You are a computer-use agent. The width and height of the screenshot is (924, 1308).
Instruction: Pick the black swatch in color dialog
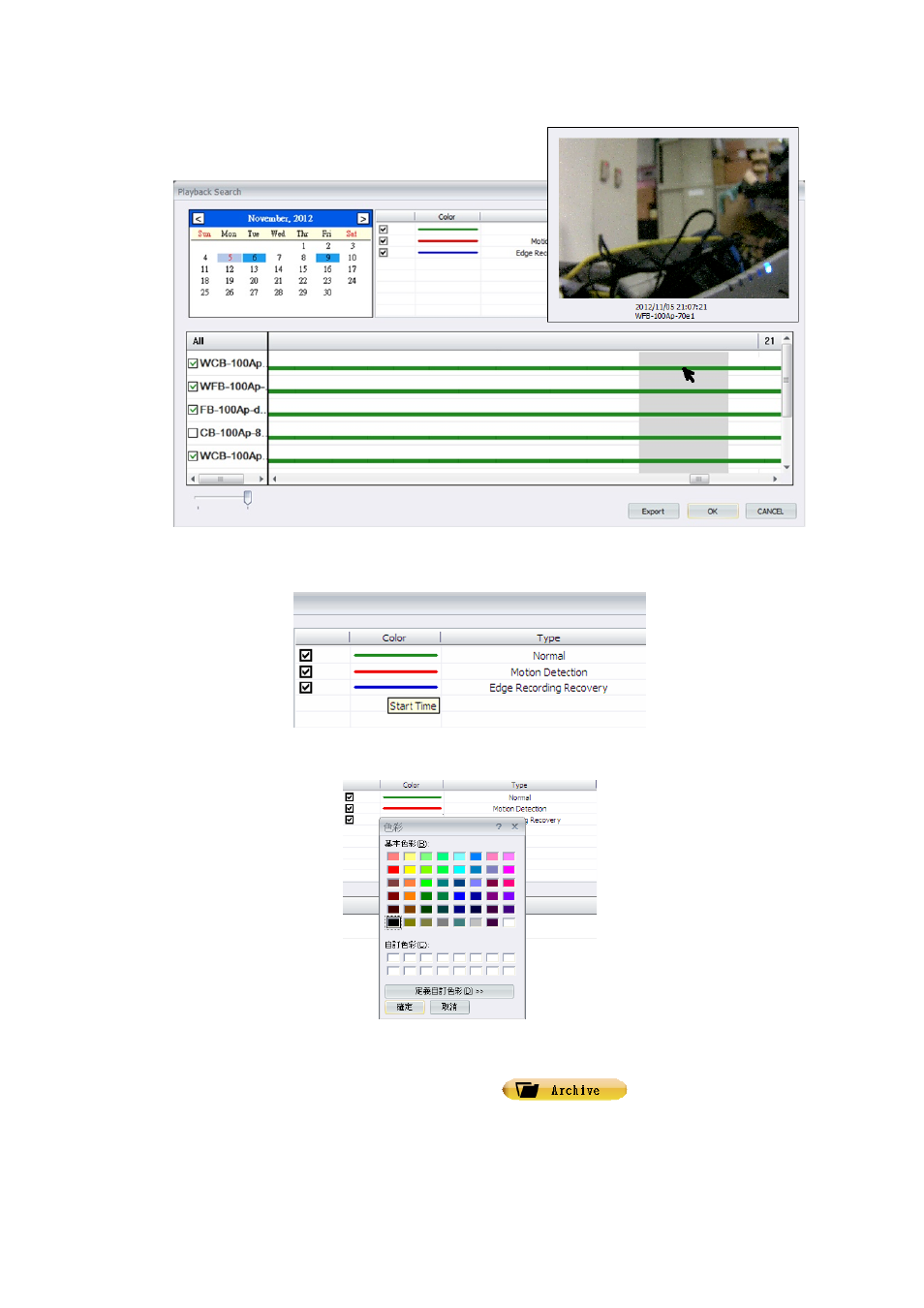click(x=393, y=922)
